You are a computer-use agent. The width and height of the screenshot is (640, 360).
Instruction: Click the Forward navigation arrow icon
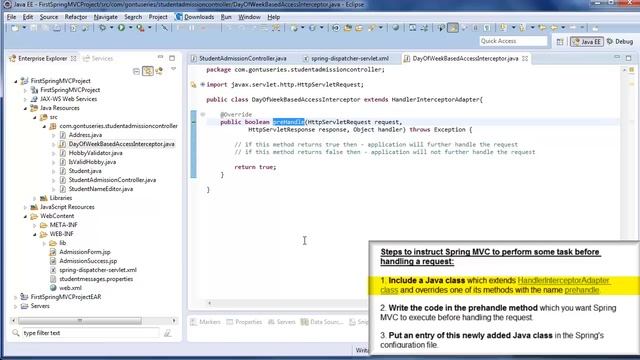tap(573, 28)
